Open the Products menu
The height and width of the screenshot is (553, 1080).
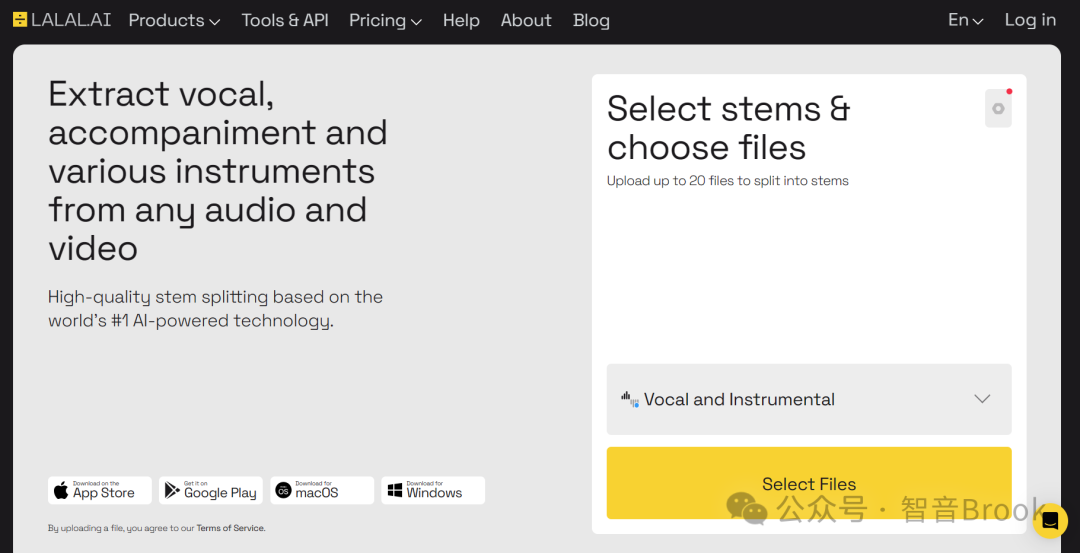coord(174,21)
